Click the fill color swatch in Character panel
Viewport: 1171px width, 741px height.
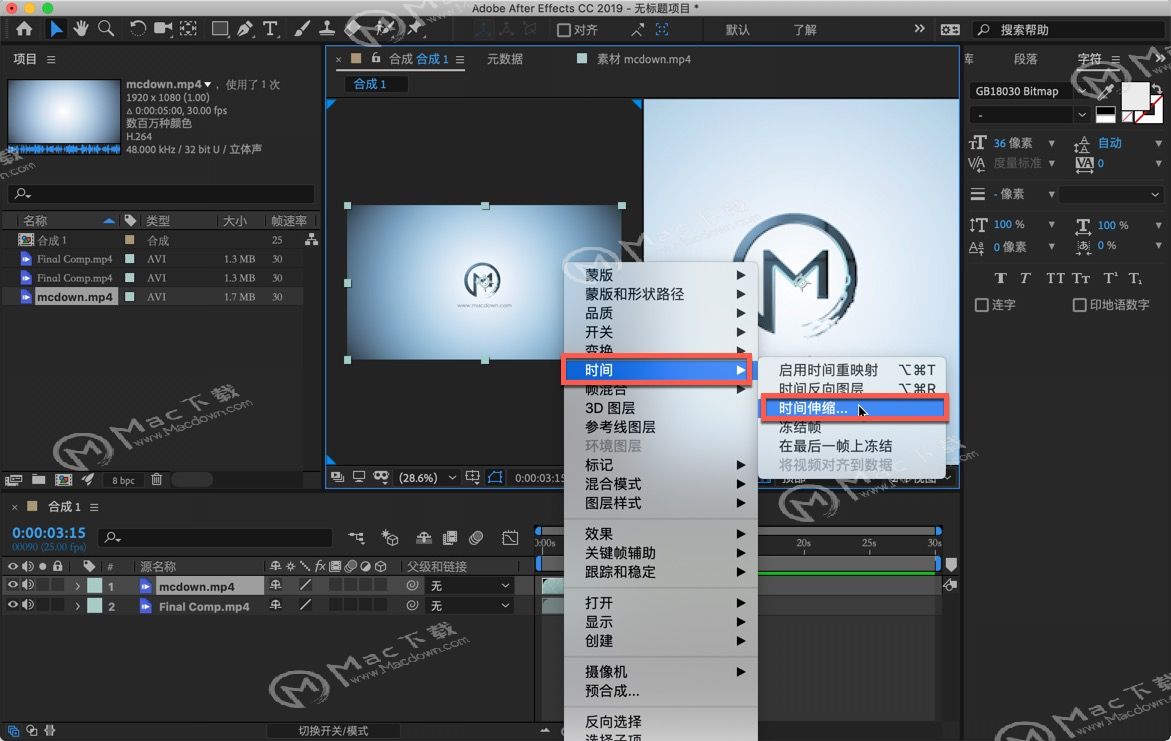pos(1135,96)
